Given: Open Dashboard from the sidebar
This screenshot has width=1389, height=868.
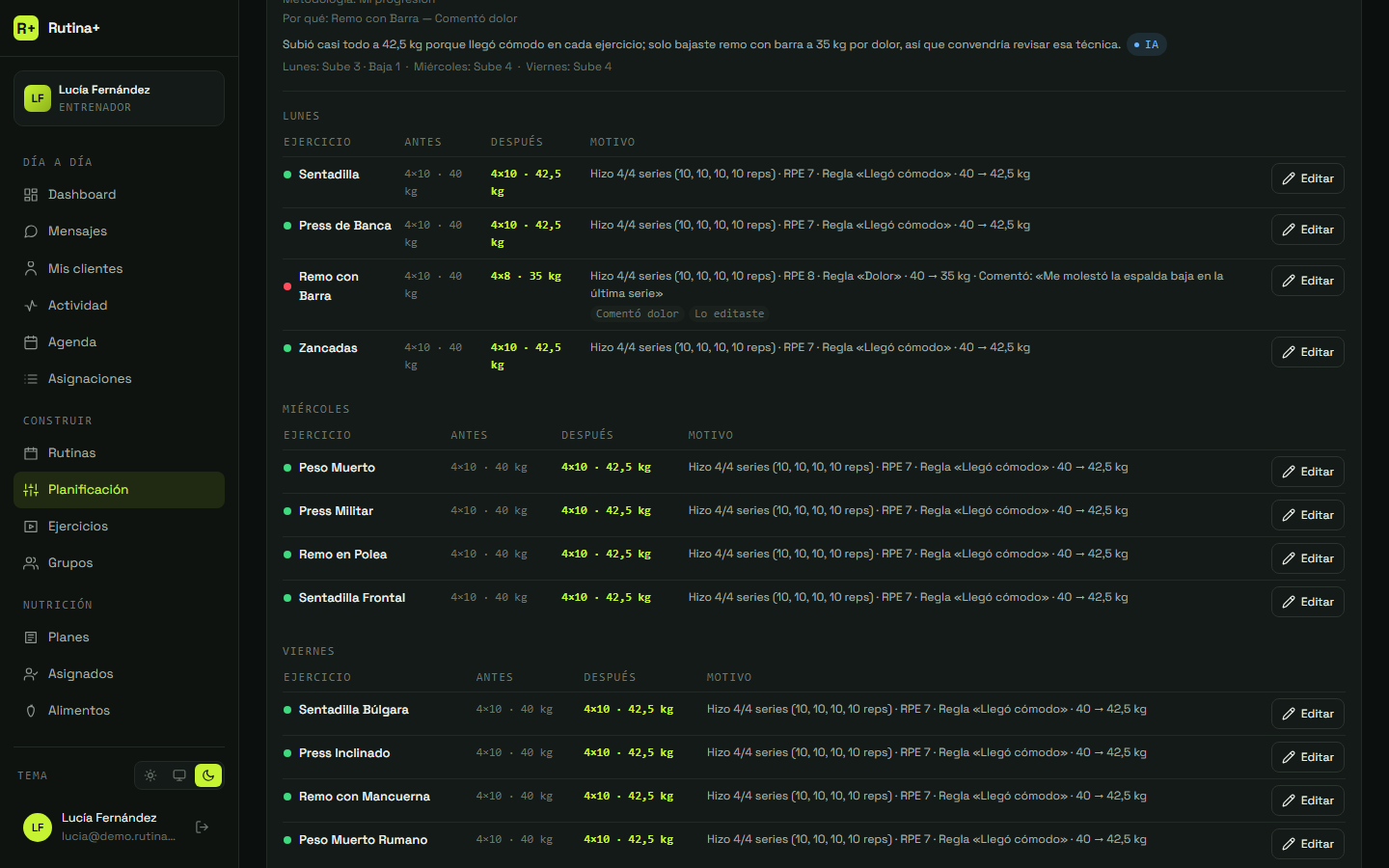Looking at the screenshot, I should coord(119,195).
